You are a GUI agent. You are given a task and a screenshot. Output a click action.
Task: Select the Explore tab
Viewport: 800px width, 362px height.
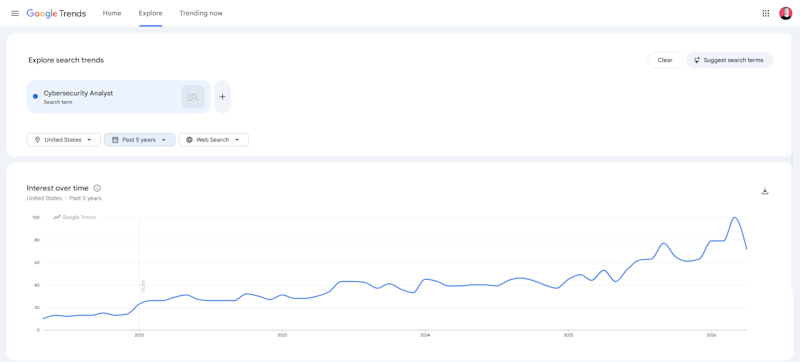pos(151,13)
